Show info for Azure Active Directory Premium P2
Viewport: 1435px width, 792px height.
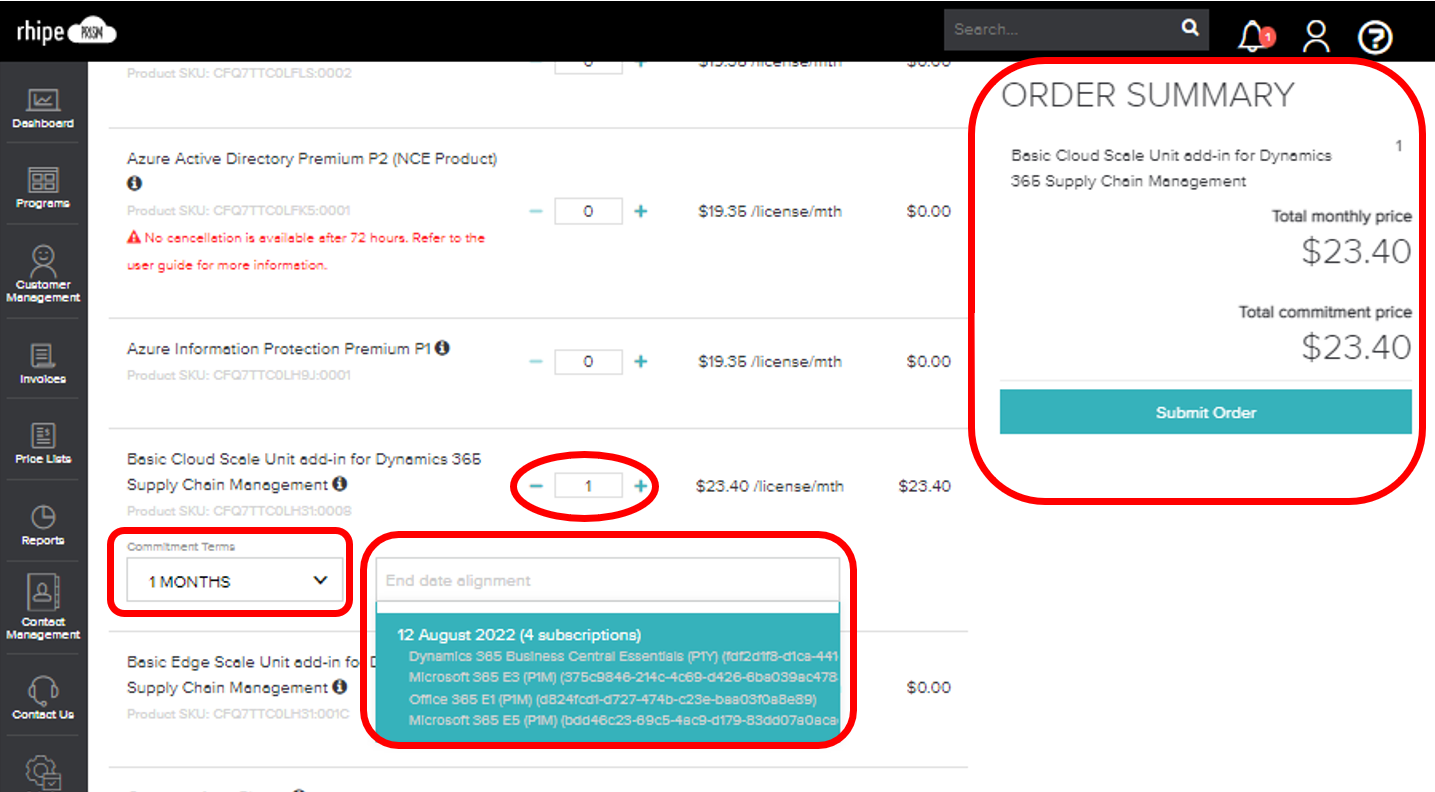point(134,184)
